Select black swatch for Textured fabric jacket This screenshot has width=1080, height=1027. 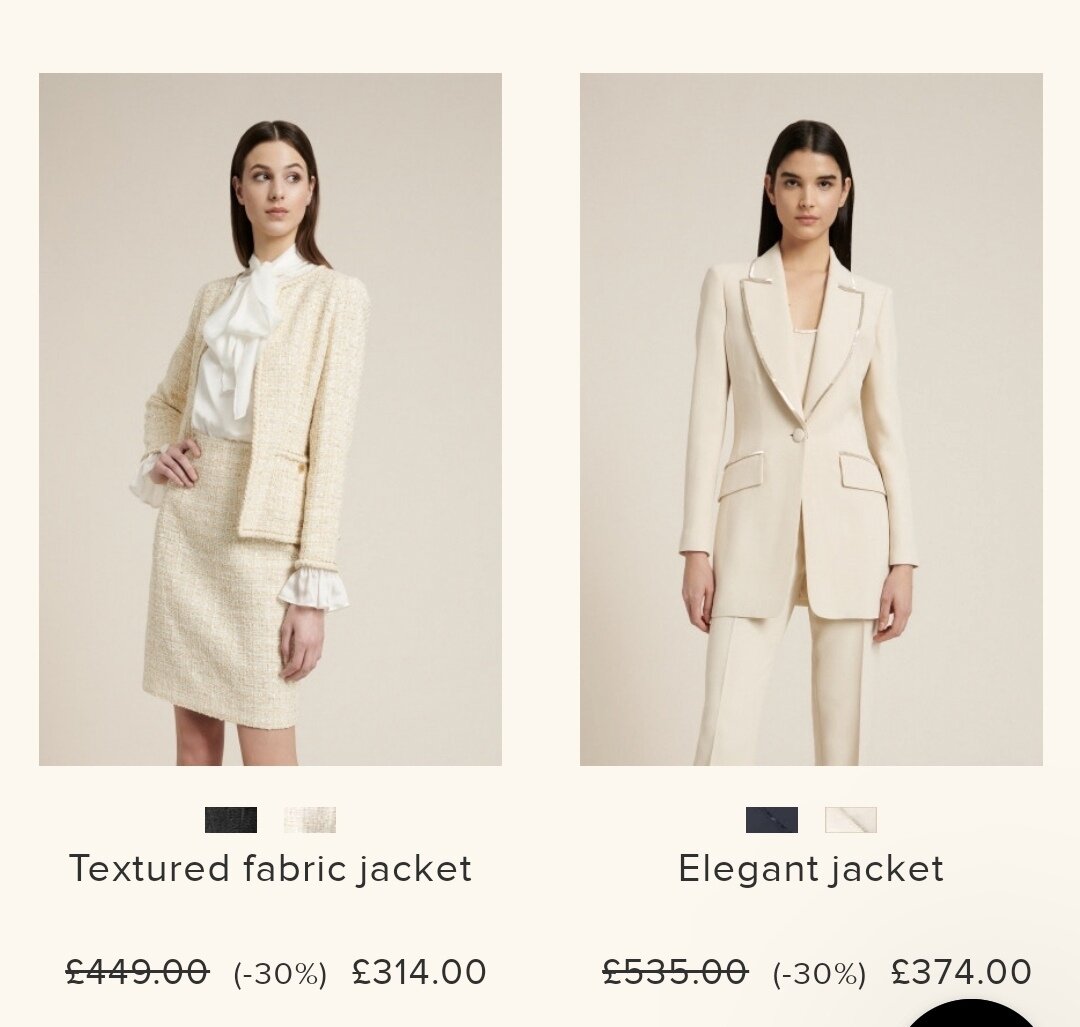coord(231,820)
